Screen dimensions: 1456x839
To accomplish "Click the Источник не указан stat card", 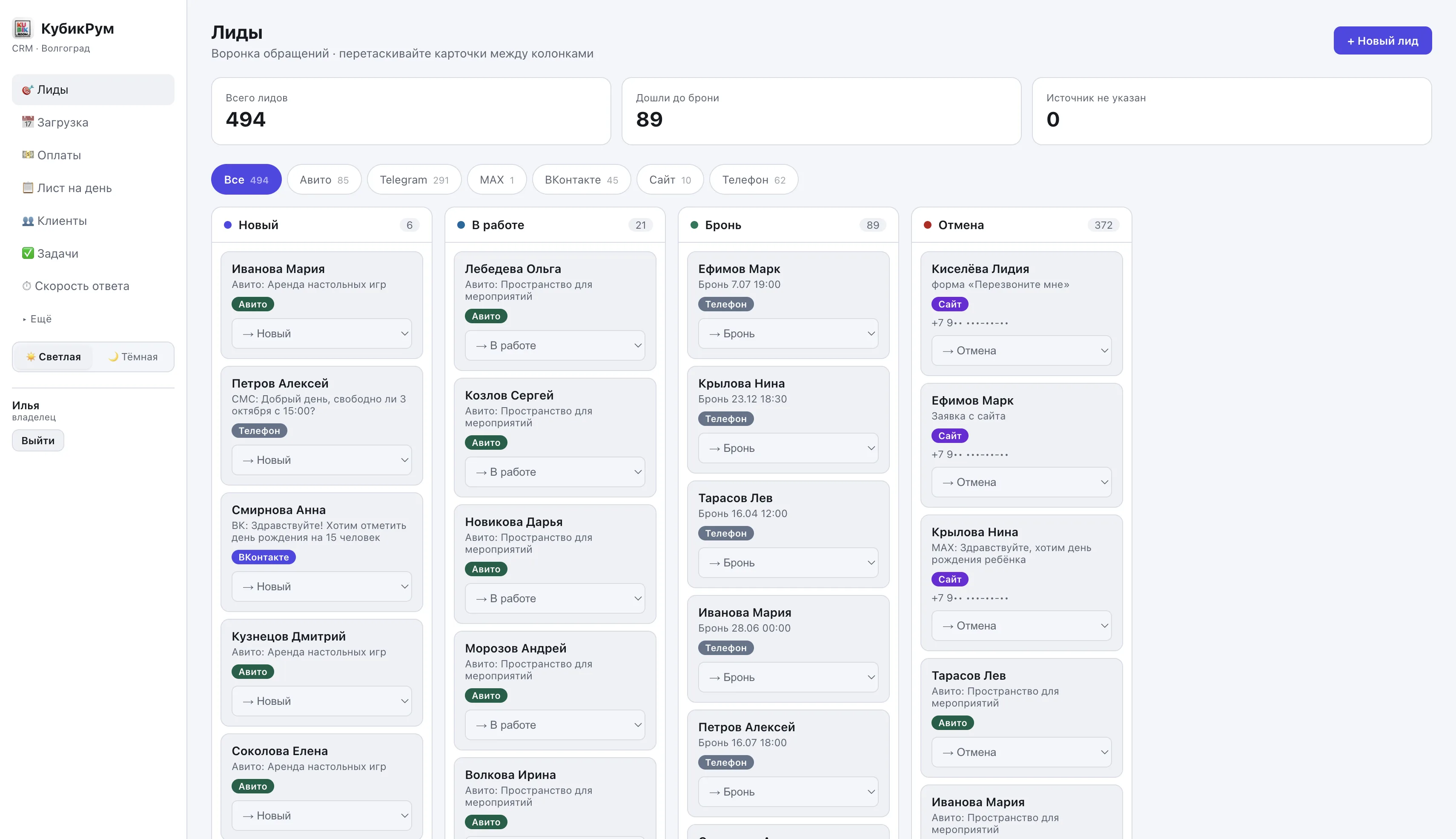I will (1231, 111).
